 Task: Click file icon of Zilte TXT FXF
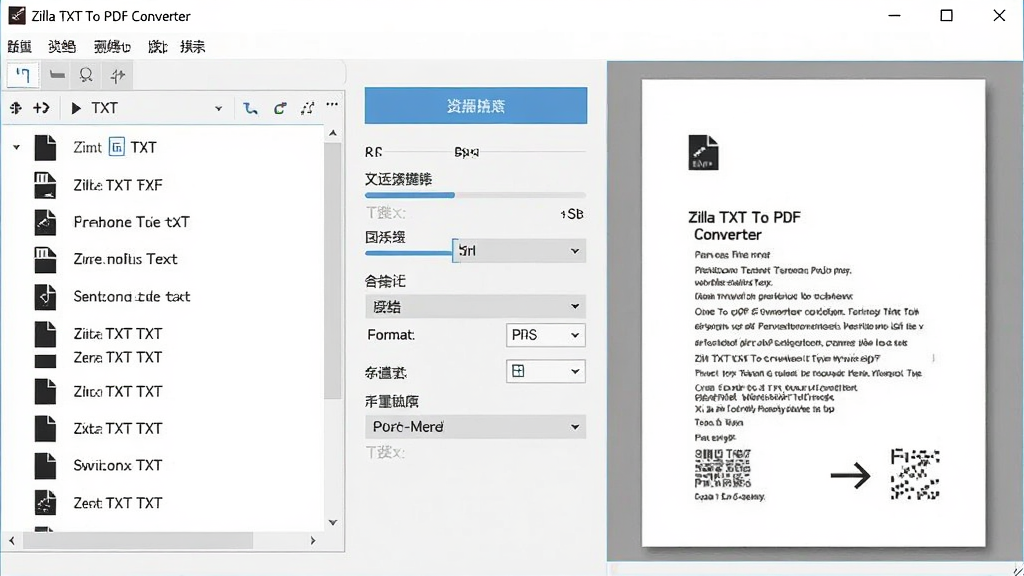[x=45, y=185]
